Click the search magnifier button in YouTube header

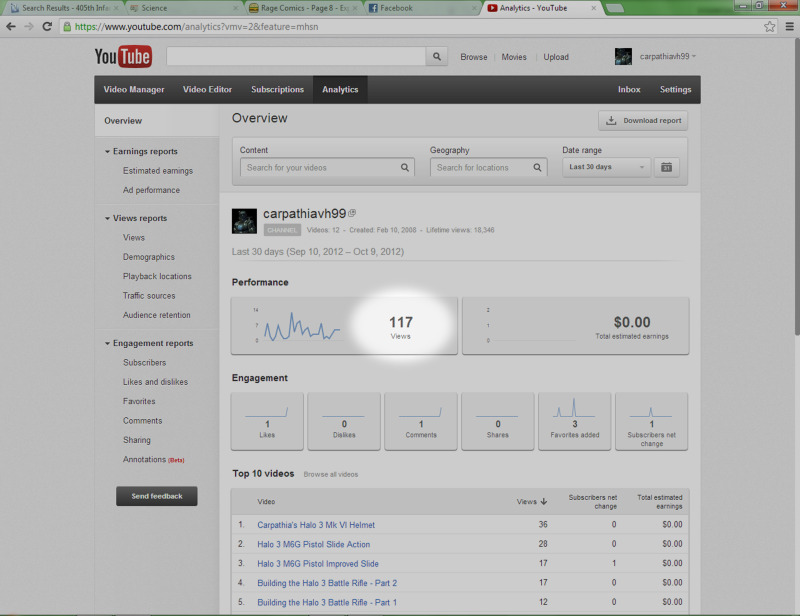click(x=437, y=57)
